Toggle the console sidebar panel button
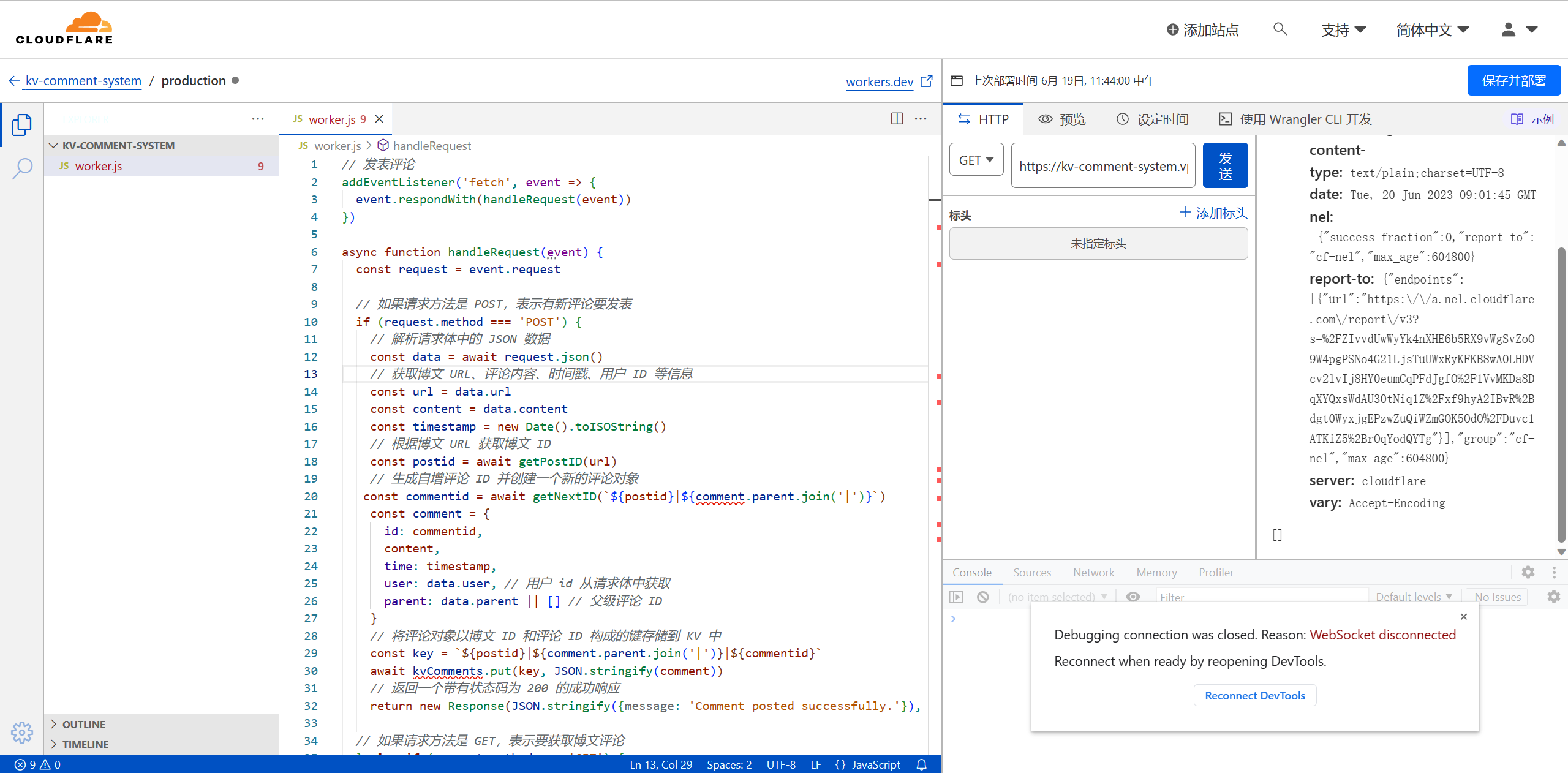This screenshot has height=773, width=1568. pyautogui.click(x=956, y=597)
